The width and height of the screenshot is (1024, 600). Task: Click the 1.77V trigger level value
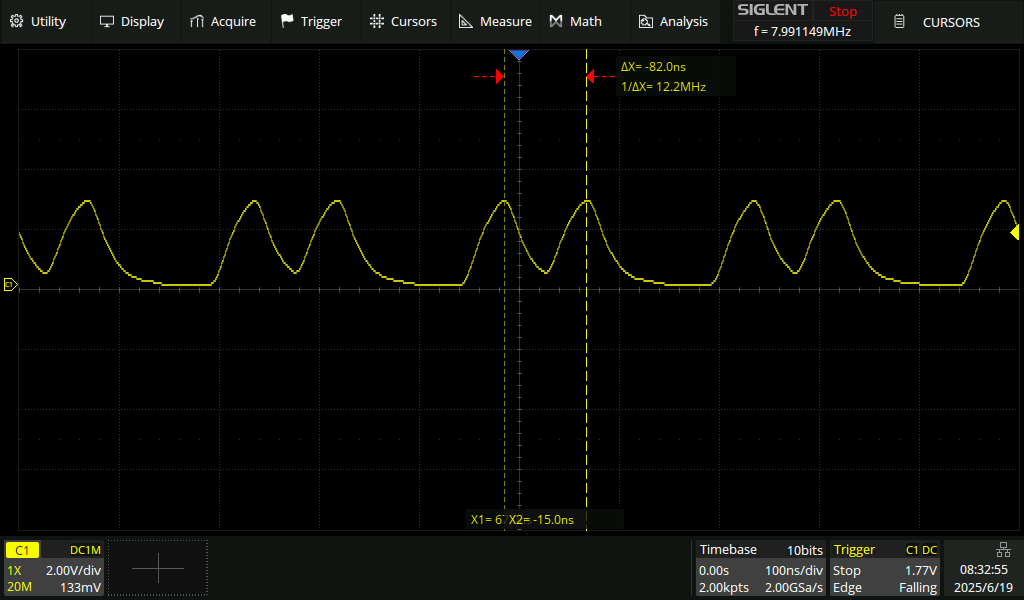921,570
